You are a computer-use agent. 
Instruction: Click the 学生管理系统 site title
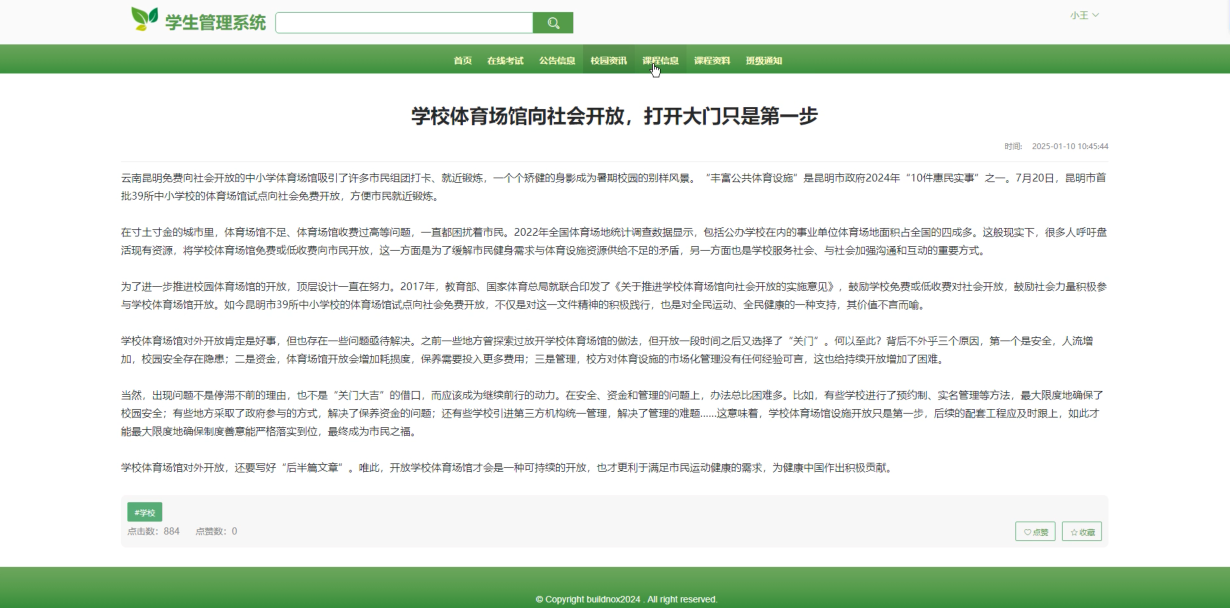click(216, 22)
